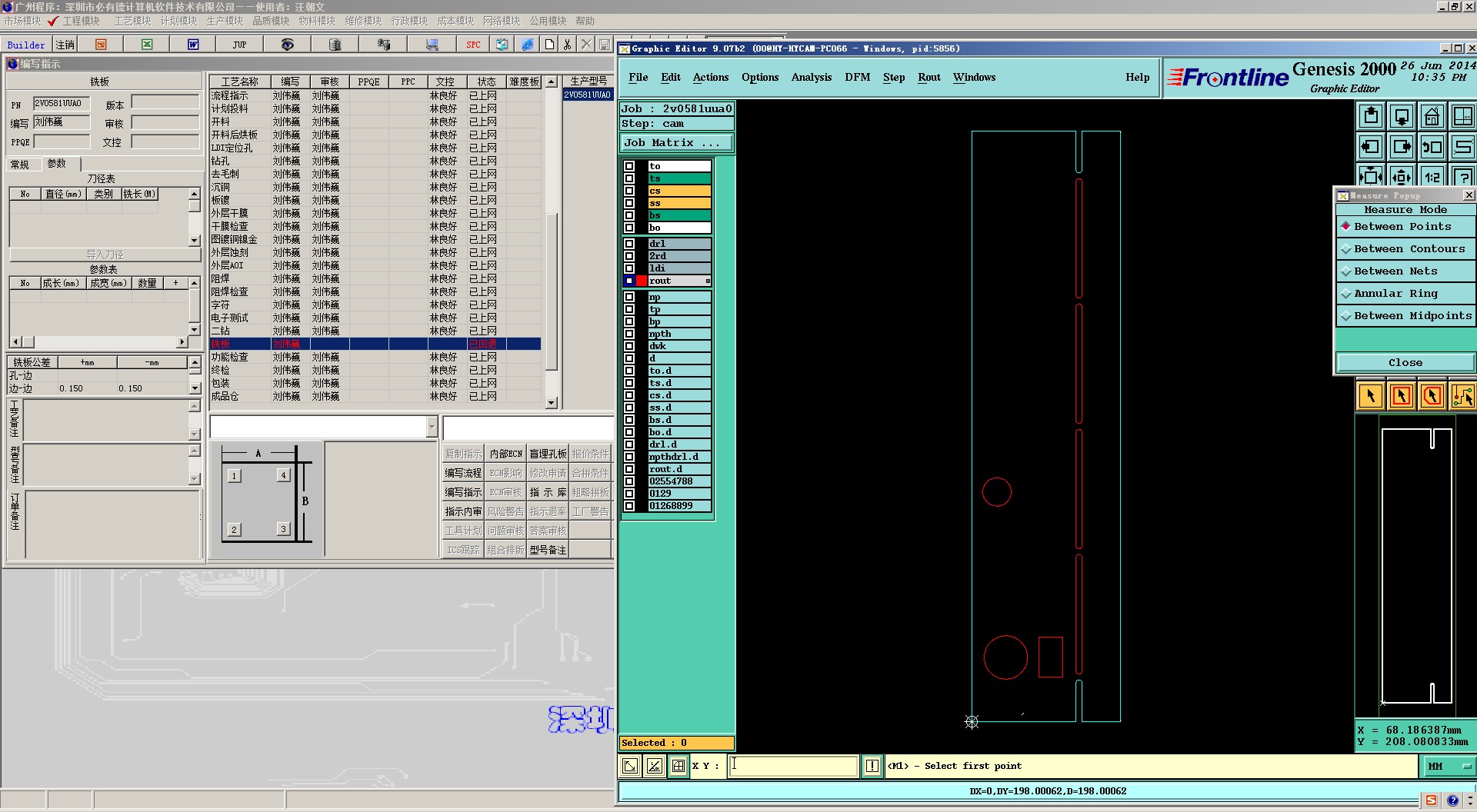Click the net selection tool icon

click(1462, 396)
